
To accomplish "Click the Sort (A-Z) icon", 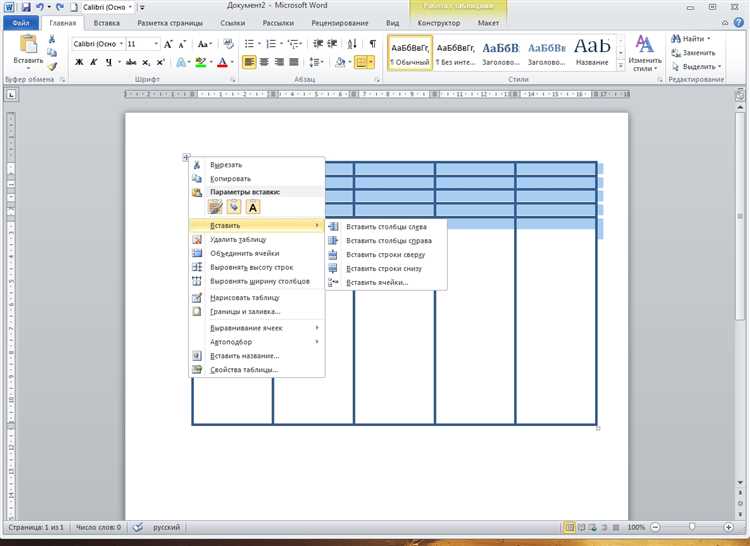I will (352, 44).
